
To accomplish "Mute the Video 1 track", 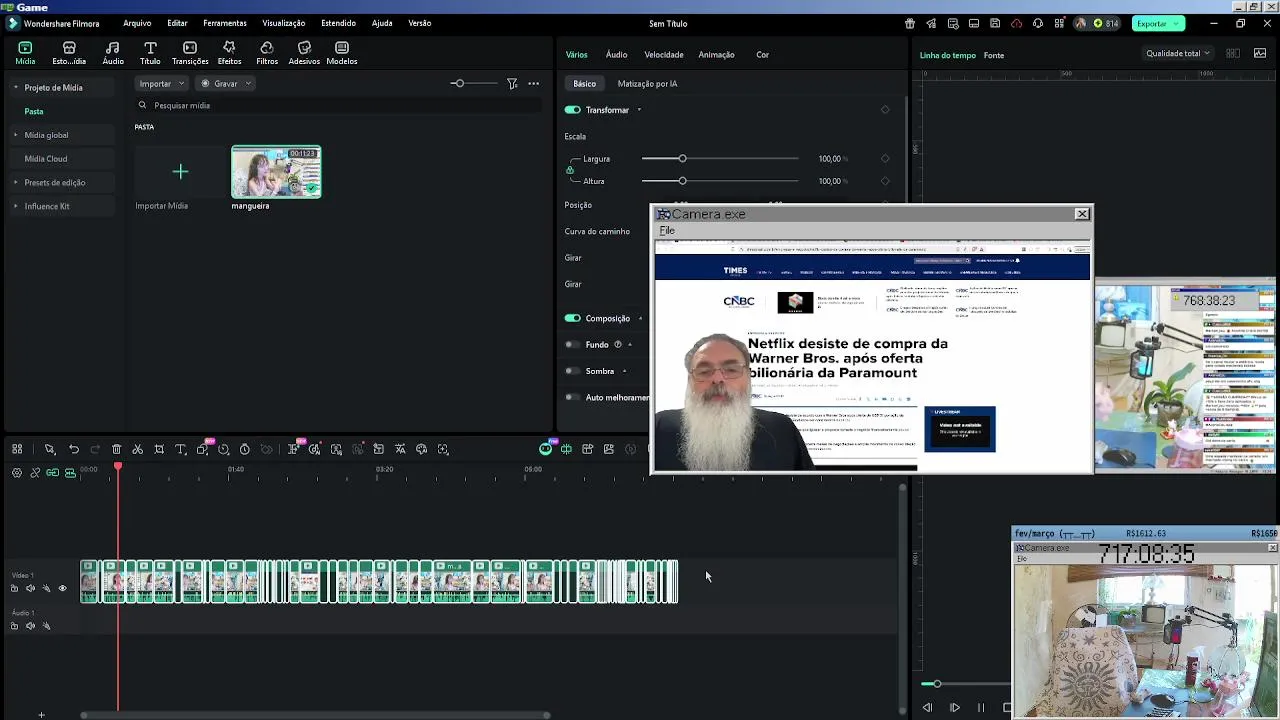I will point(30,589).
